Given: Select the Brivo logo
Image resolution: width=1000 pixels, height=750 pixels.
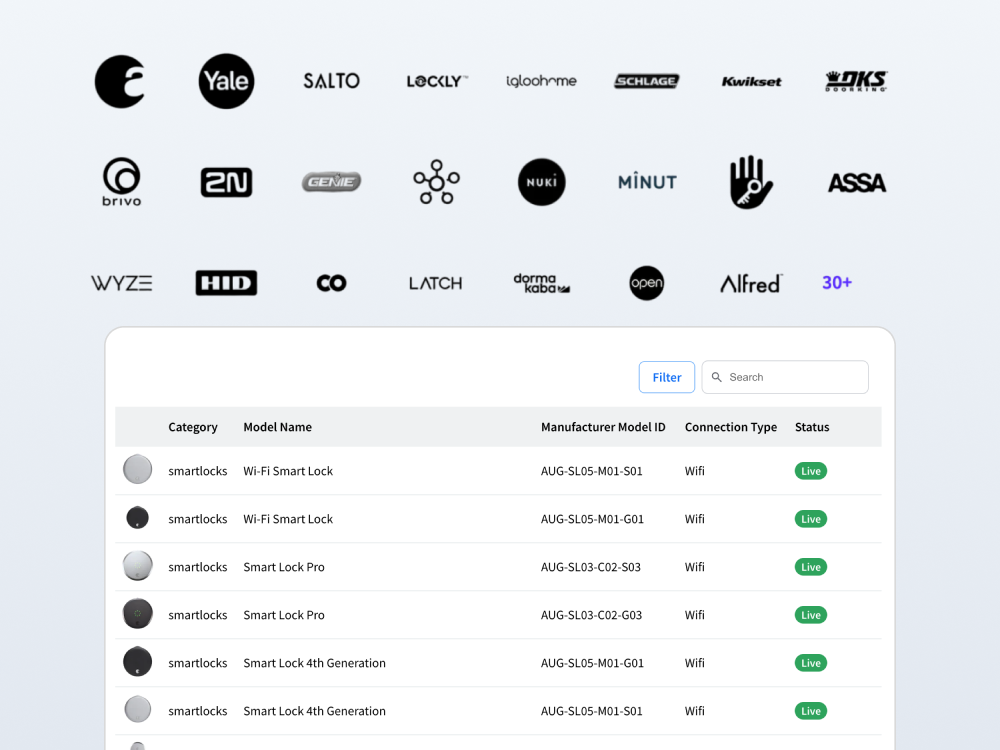Looking at the screenshot, I should tap(121, 182).
